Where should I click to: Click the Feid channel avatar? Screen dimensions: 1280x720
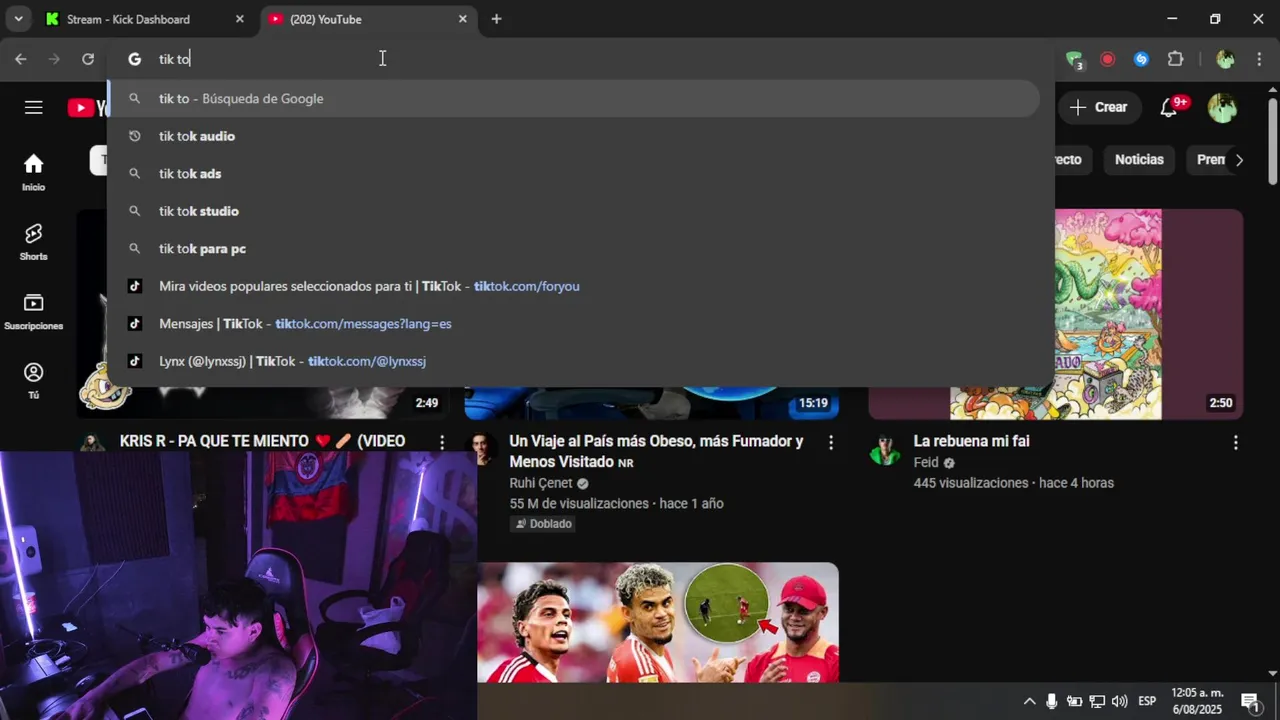[885, 449]
